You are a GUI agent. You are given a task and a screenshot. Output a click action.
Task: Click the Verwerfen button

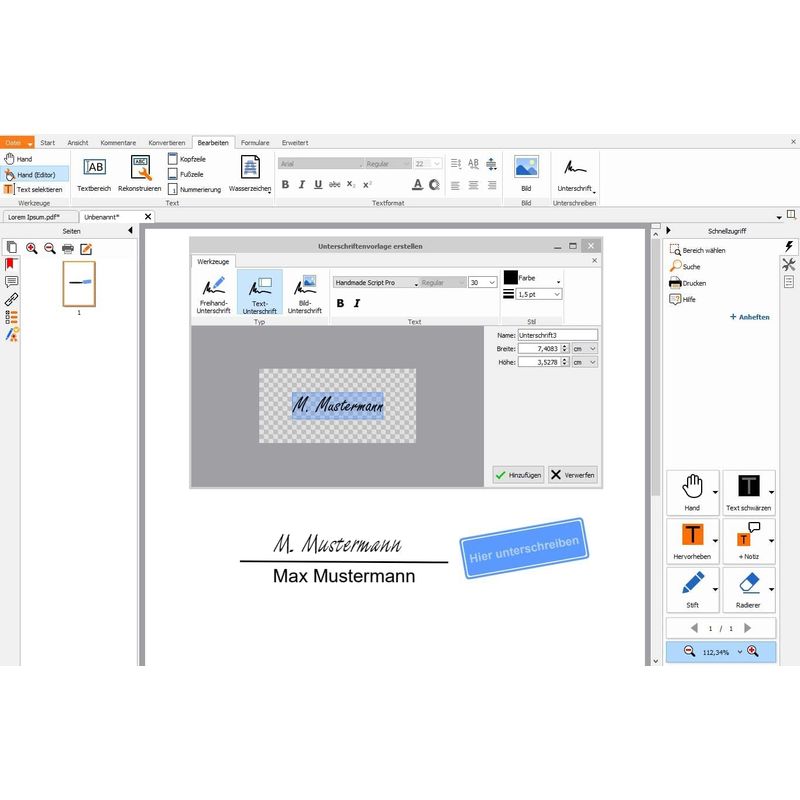(573, 475)
